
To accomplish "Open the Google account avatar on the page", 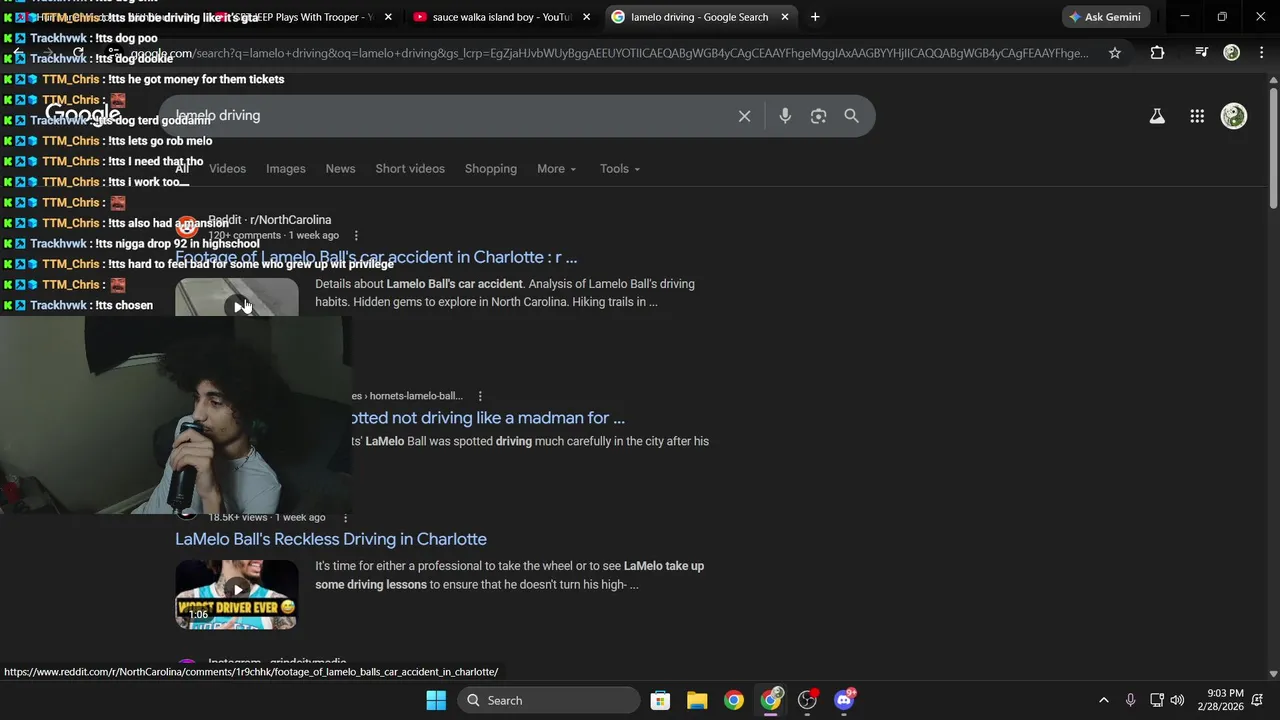I will click(1234, 116).
